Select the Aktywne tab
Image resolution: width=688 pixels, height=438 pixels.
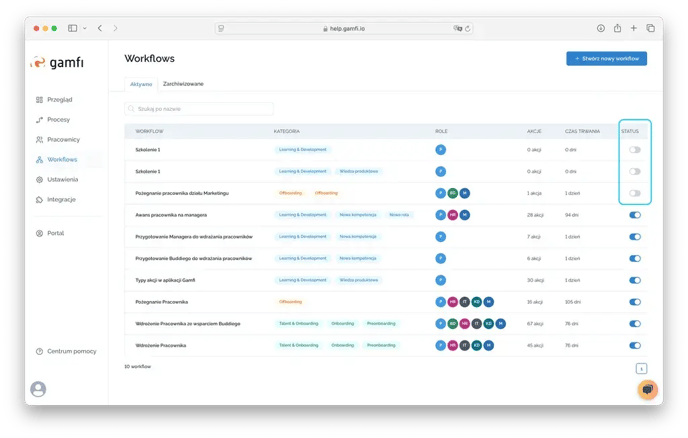(139, 84)
